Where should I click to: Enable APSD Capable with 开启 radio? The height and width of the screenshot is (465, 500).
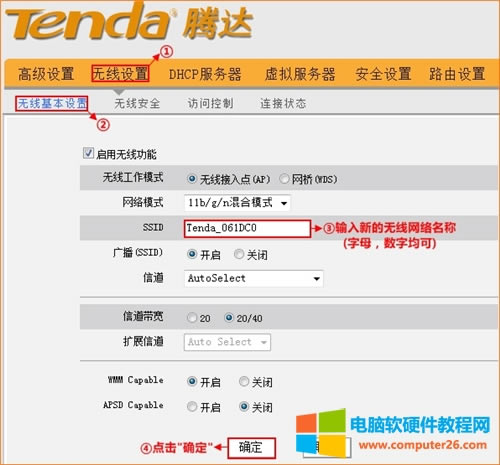tap(192, 406)
